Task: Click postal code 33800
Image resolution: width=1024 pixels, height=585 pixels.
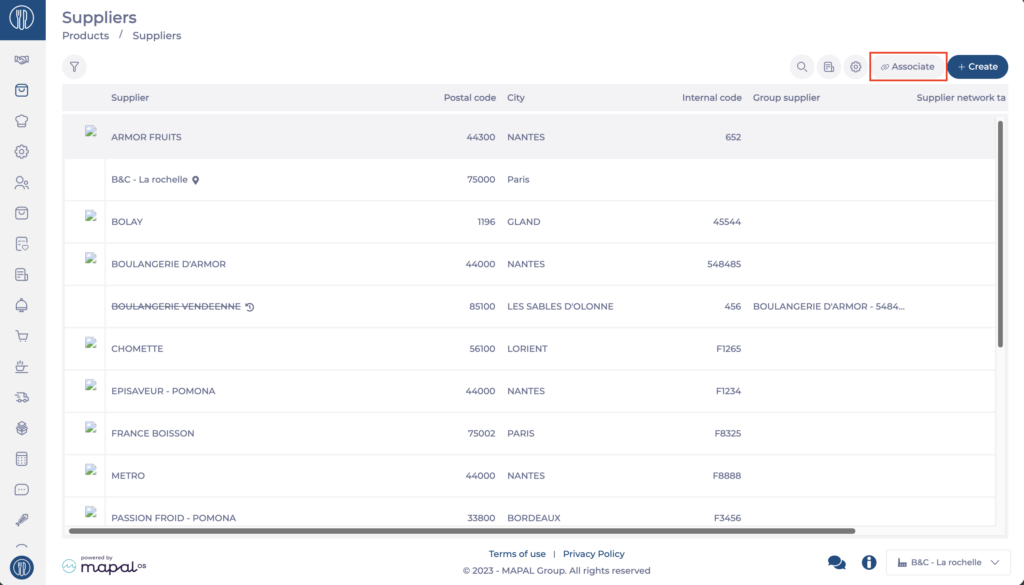Action: click(481, 518)
